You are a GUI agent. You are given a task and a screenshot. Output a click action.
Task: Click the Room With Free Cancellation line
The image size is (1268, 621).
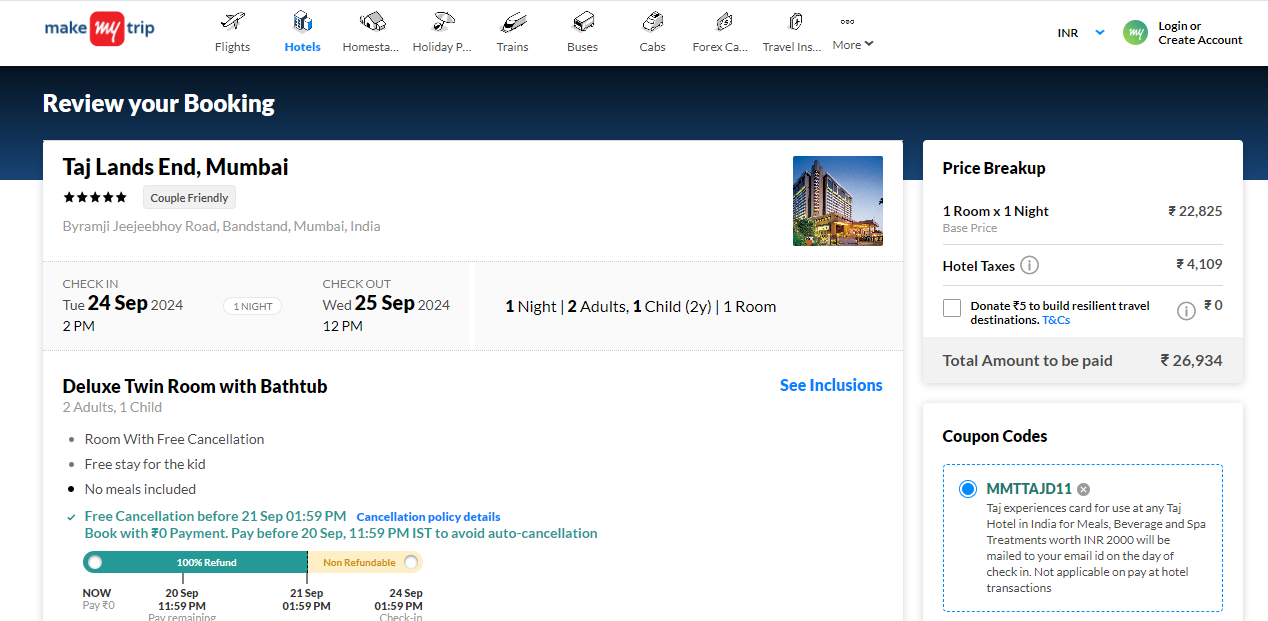174,439
